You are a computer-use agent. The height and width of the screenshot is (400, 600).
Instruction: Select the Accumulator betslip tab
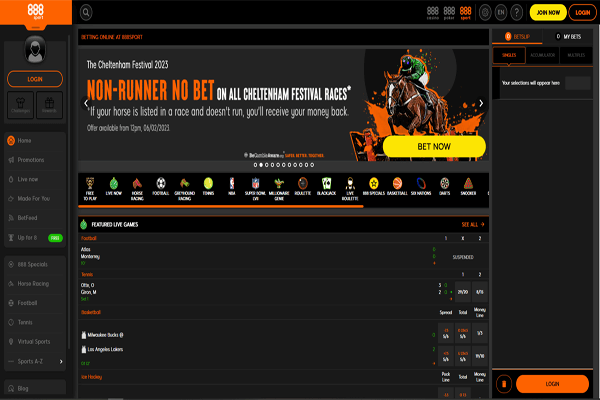pyautogui.click(x=543, y=55)
